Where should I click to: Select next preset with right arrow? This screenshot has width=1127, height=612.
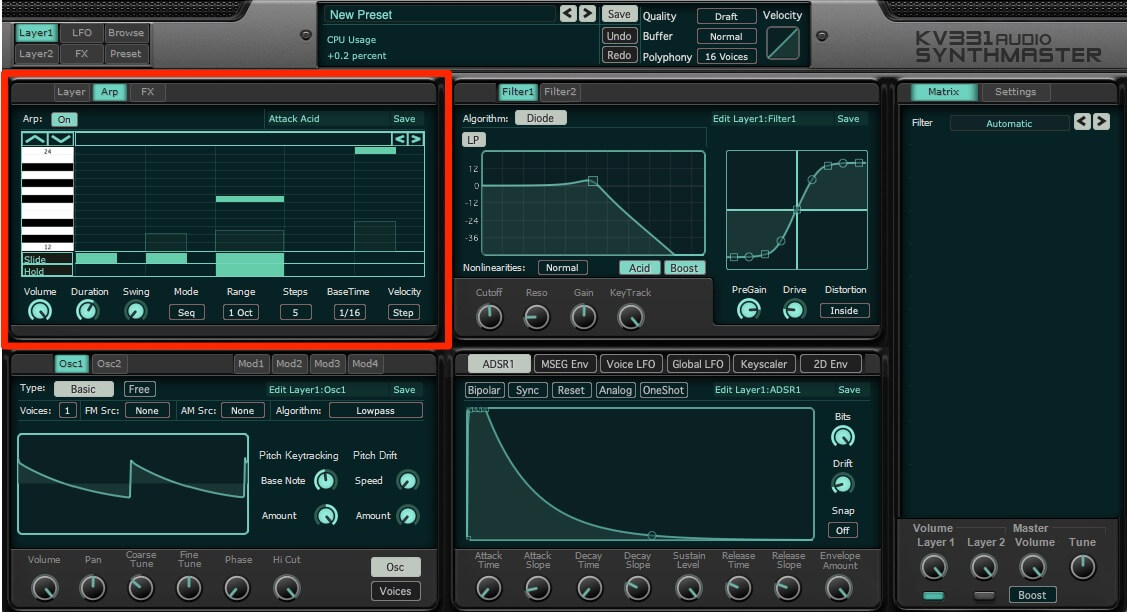[587, 14]
